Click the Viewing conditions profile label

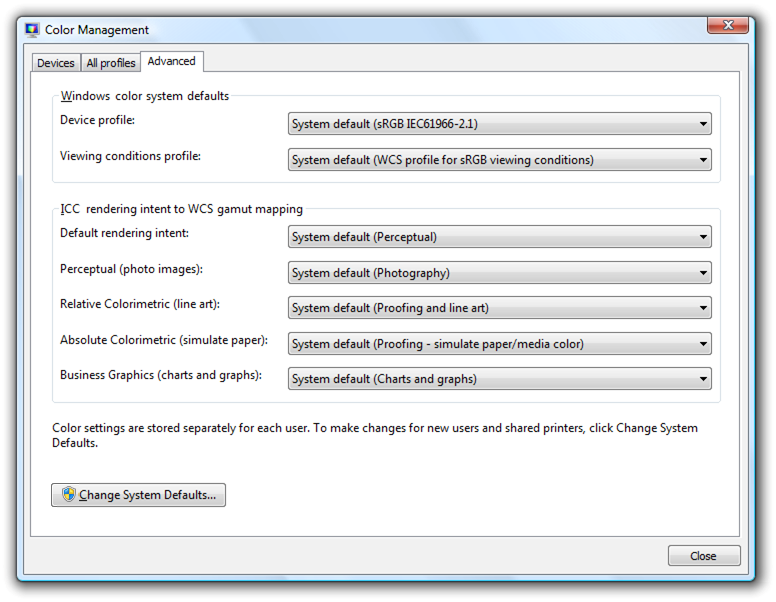tap(131, 156)
